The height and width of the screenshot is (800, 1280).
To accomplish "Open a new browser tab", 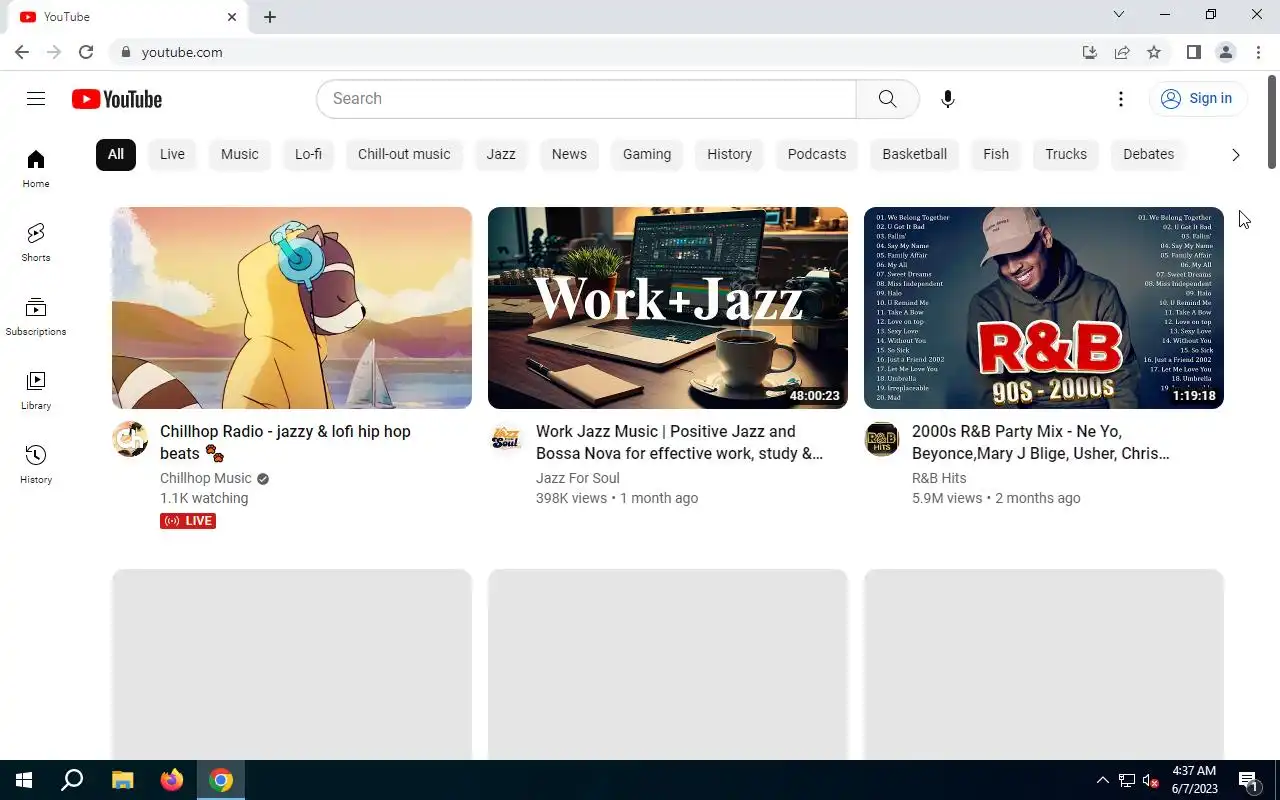I will click(x=270, y=17).
